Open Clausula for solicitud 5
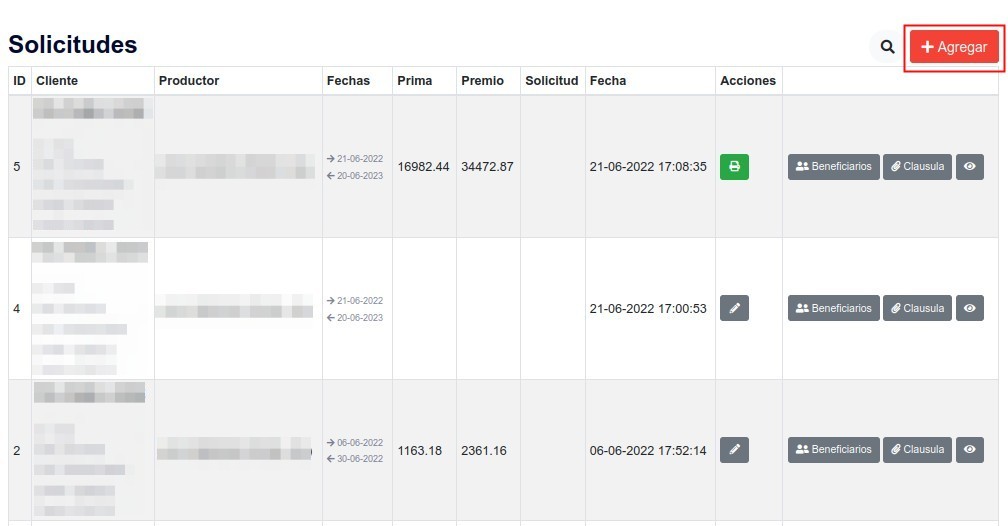 pos(917,167)
